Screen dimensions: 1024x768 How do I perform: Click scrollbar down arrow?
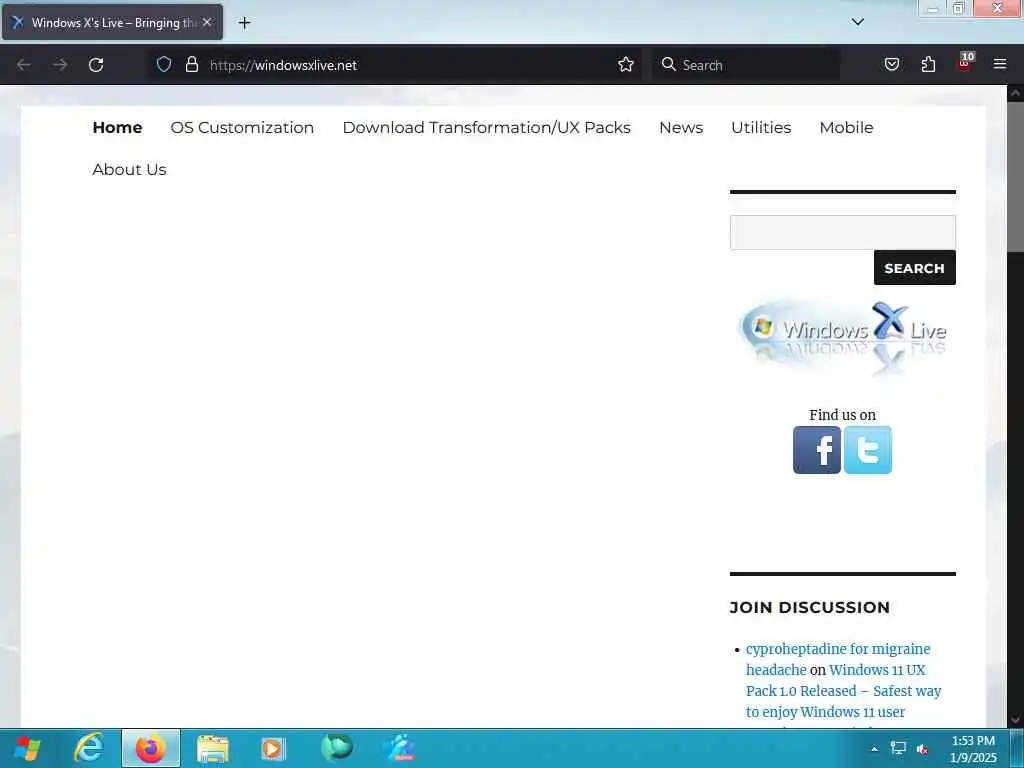(1015, 720)
